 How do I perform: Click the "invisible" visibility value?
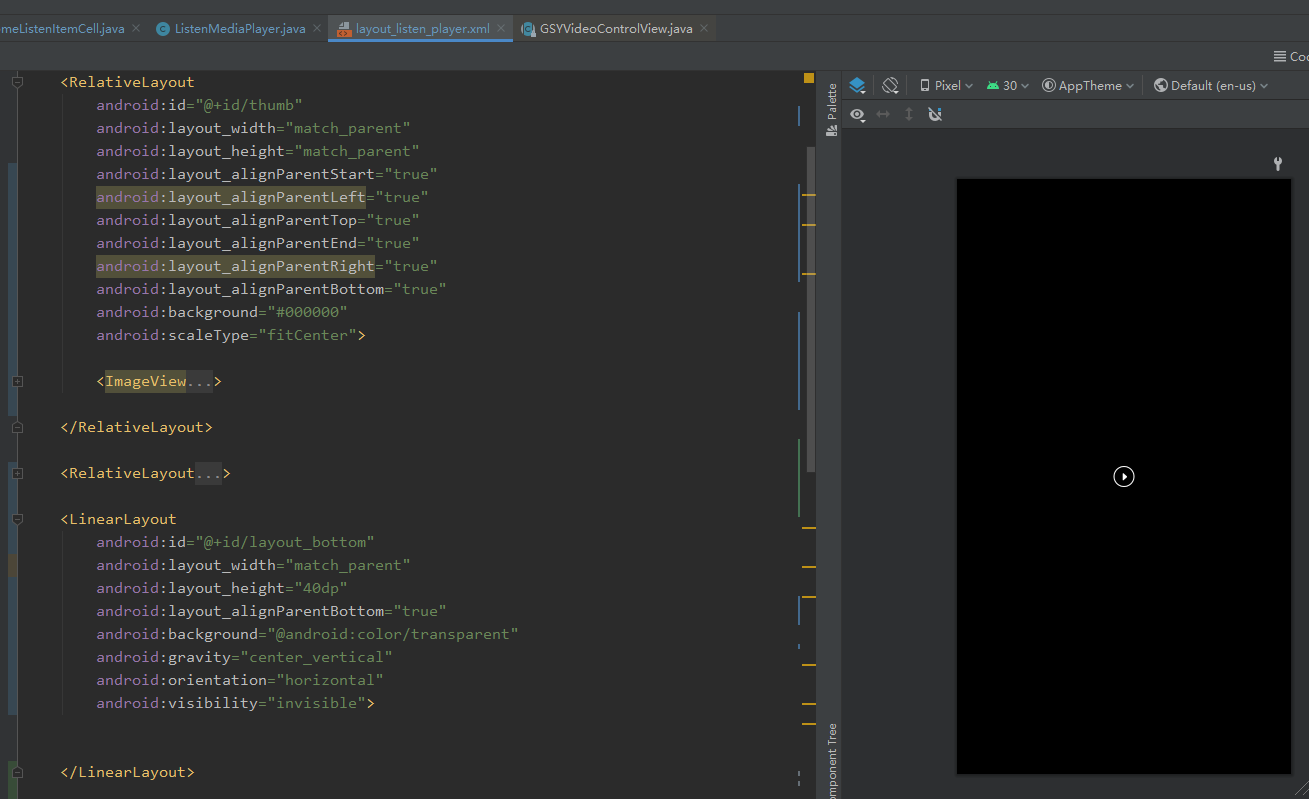click(x=316, y=703)
